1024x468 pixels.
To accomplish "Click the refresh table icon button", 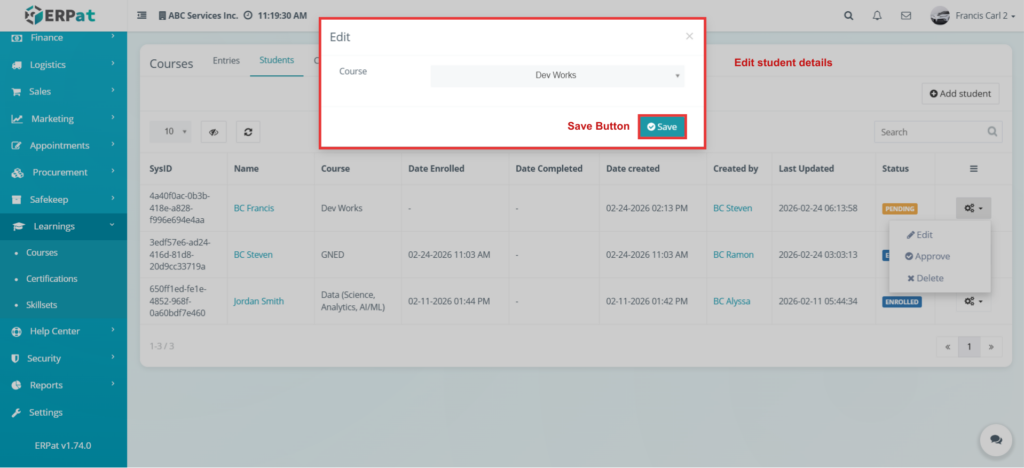I will [247, 131].
